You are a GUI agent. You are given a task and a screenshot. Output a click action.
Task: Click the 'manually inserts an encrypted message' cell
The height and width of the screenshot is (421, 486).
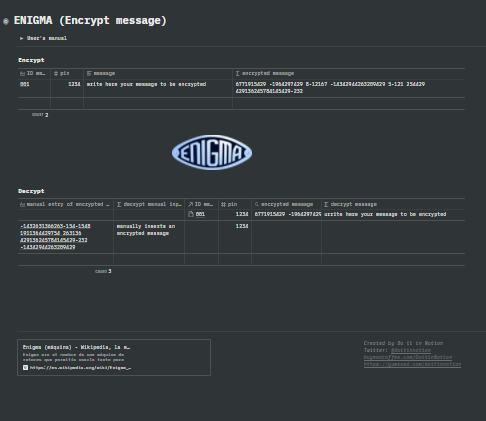tap(149, 237)
